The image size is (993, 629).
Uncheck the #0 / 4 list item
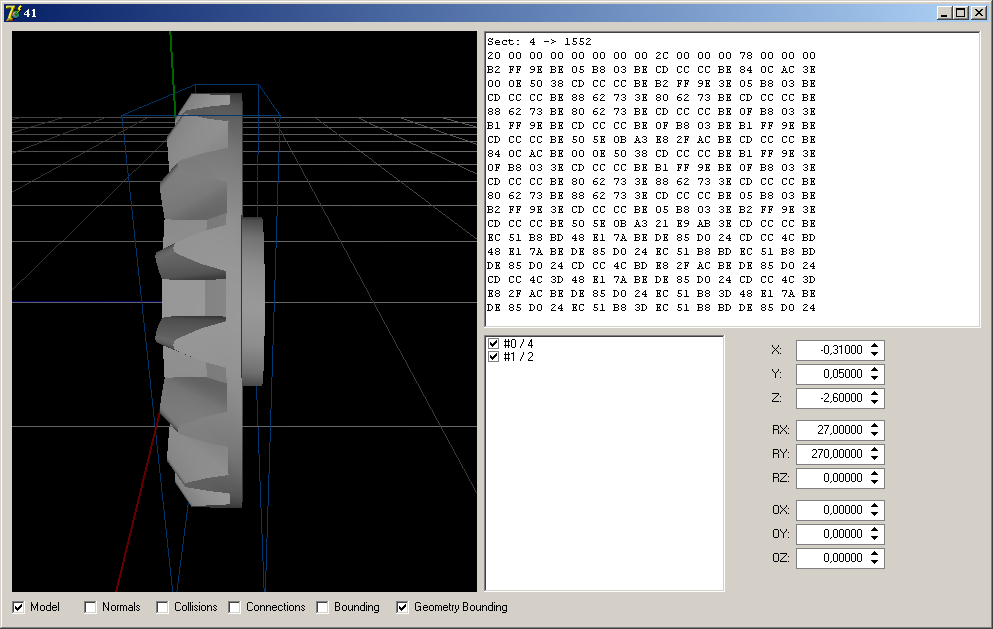(x=493, y=344)
